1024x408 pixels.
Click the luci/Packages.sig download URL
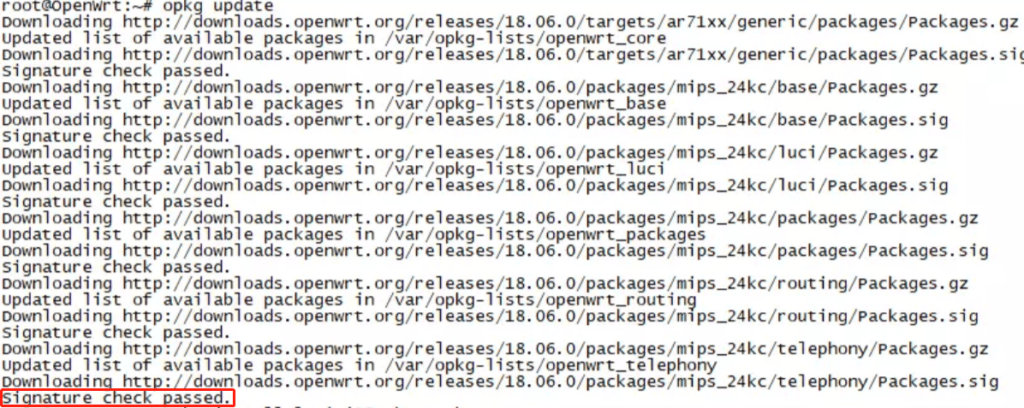(542, 186)
